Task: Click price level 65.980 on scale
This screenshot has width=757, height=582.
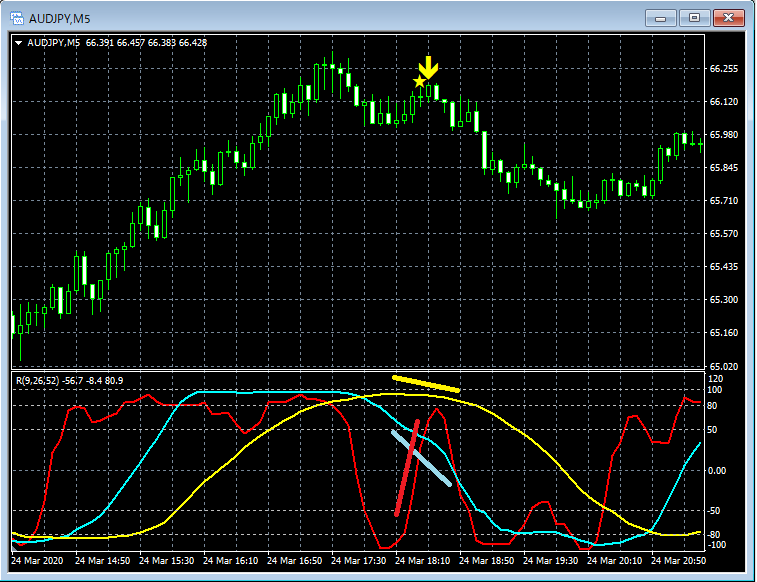Action: 724,135
